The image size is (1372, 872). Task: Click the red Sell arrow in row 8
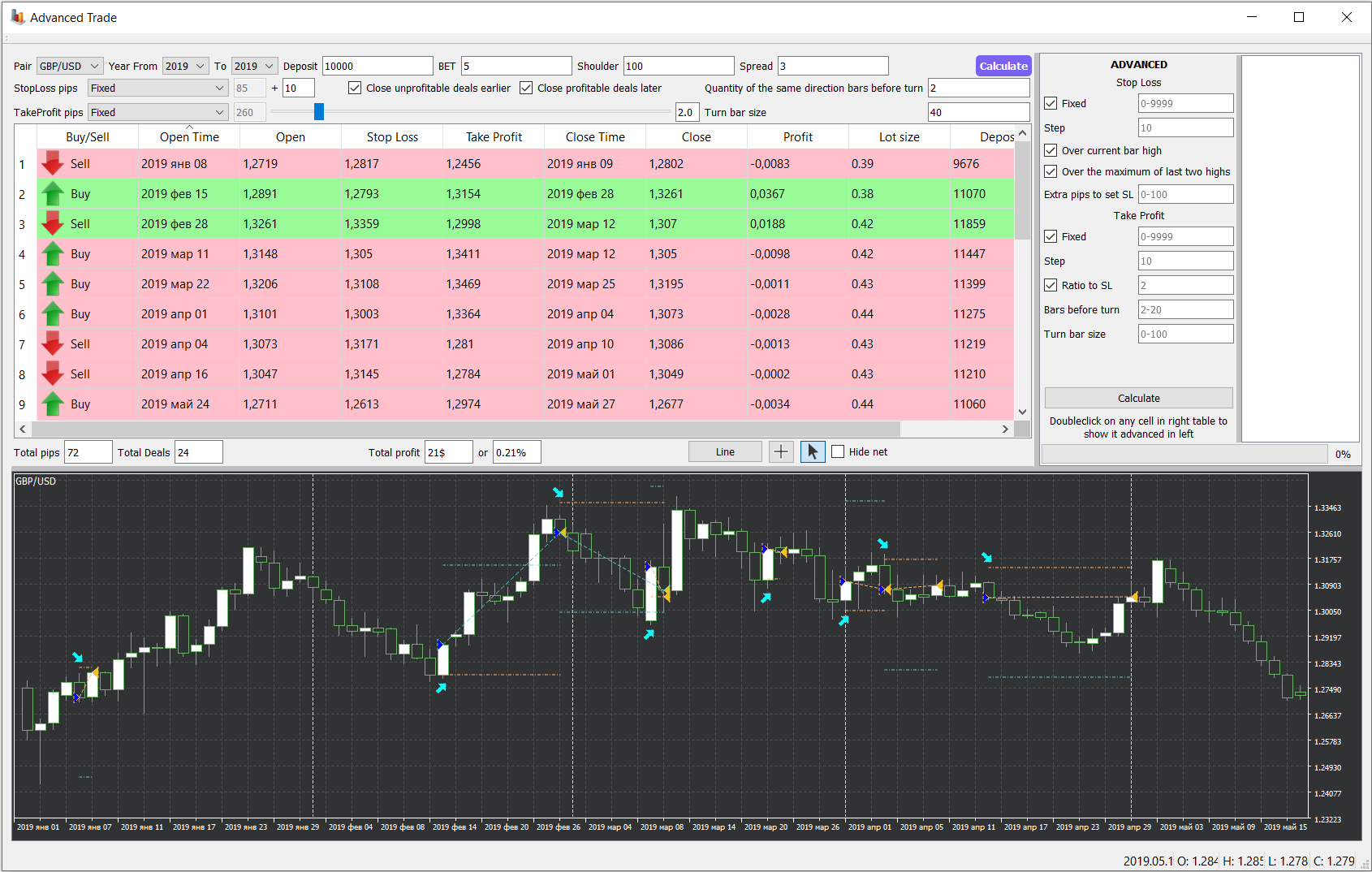pyautogui.click(x=53, y=373)
